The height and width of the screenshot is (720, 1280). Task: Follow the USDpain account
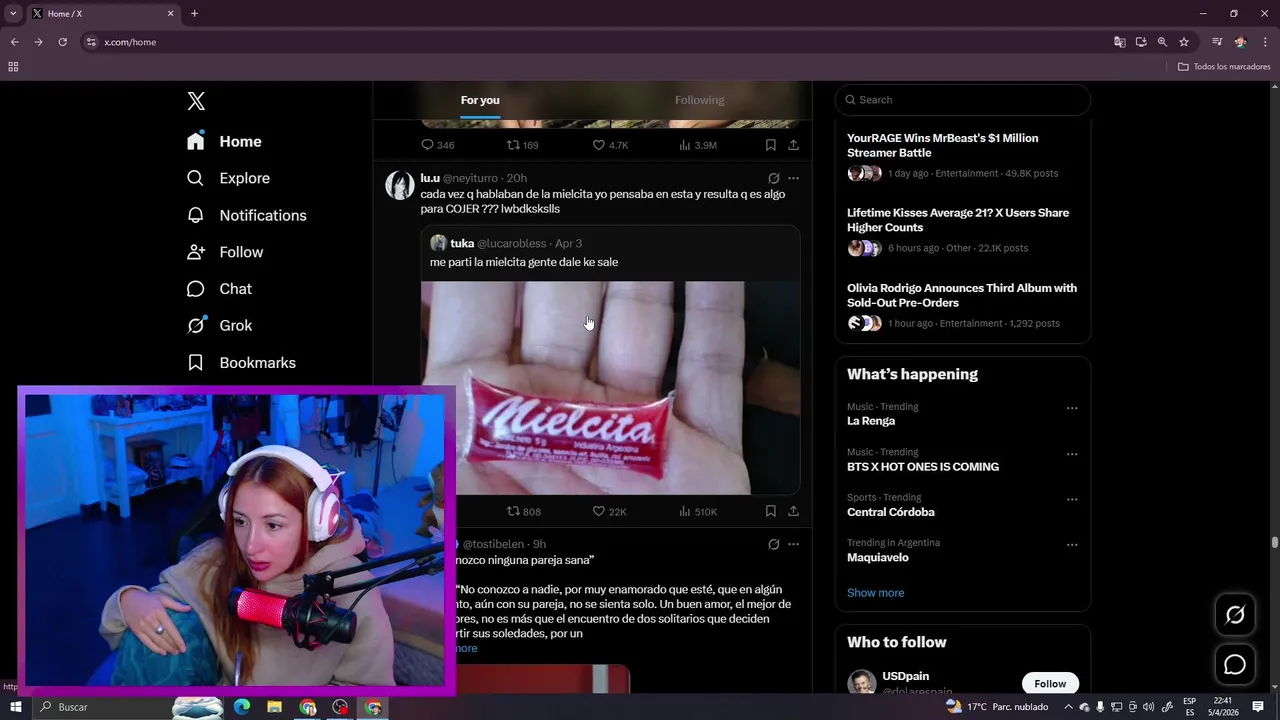(1050, 683)
